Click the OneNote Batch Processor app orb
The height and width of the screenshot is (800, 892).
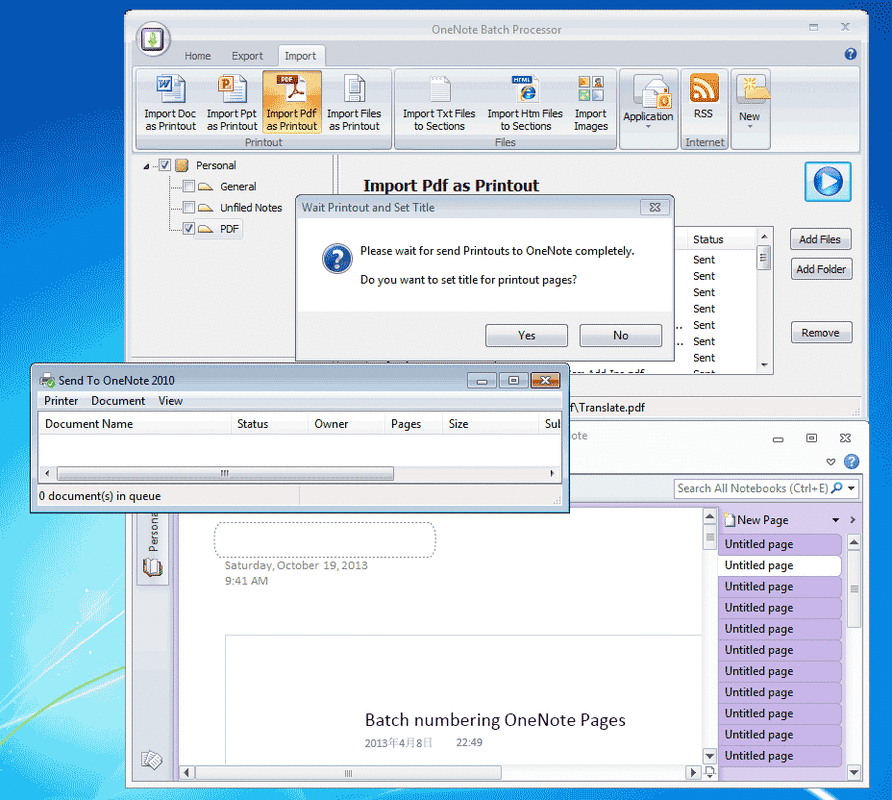pos(153,39)
